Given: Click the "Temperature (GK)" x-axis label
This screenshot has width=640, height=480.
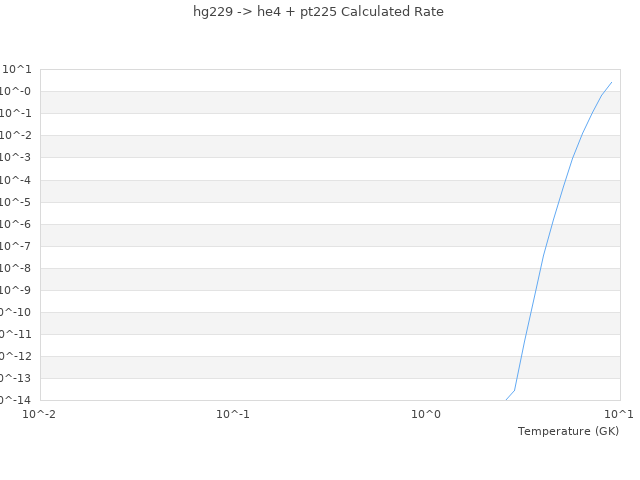Looking at the screenshot, I should coord(568,431).
